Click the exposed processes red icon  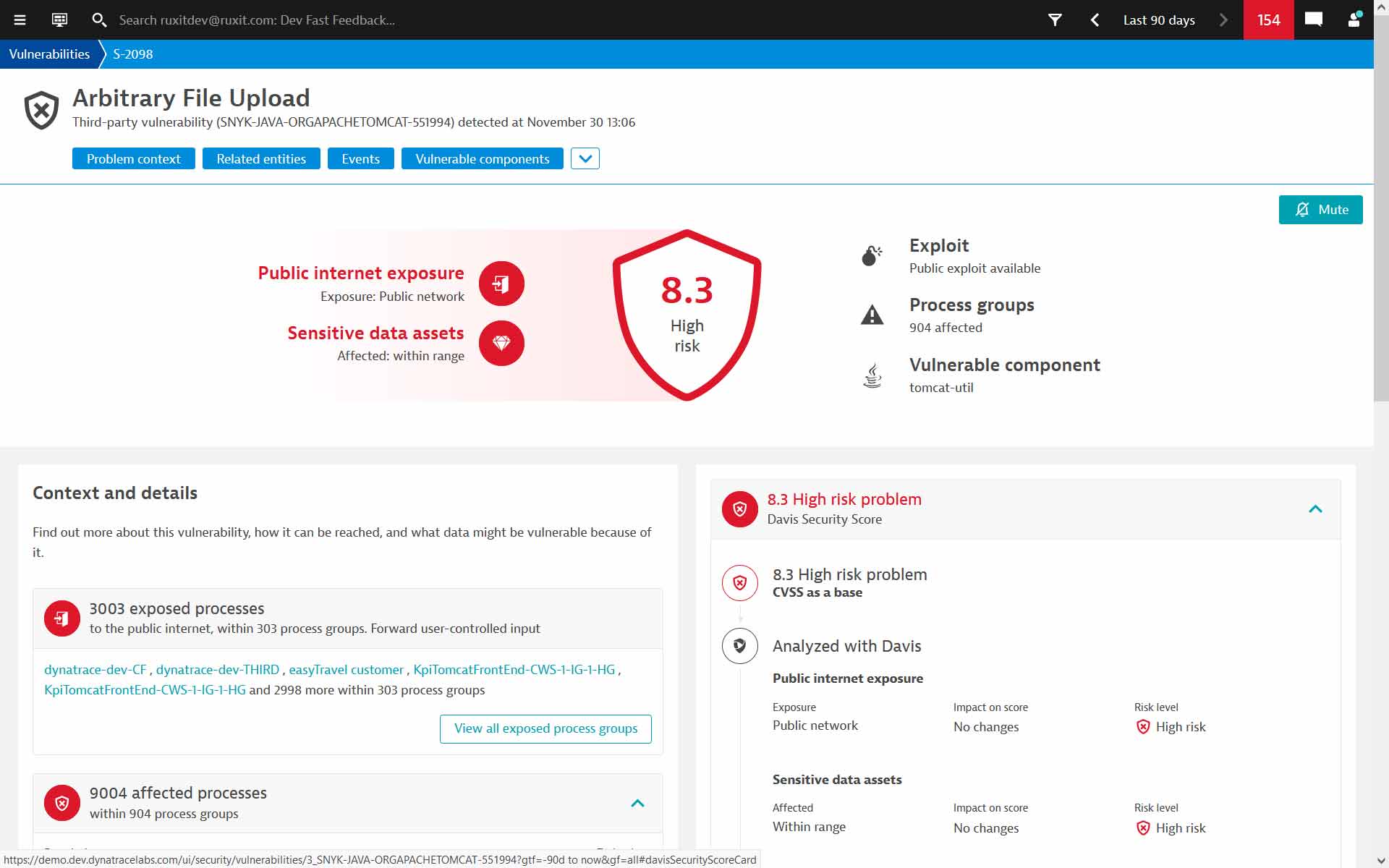(x=62, y=618)
